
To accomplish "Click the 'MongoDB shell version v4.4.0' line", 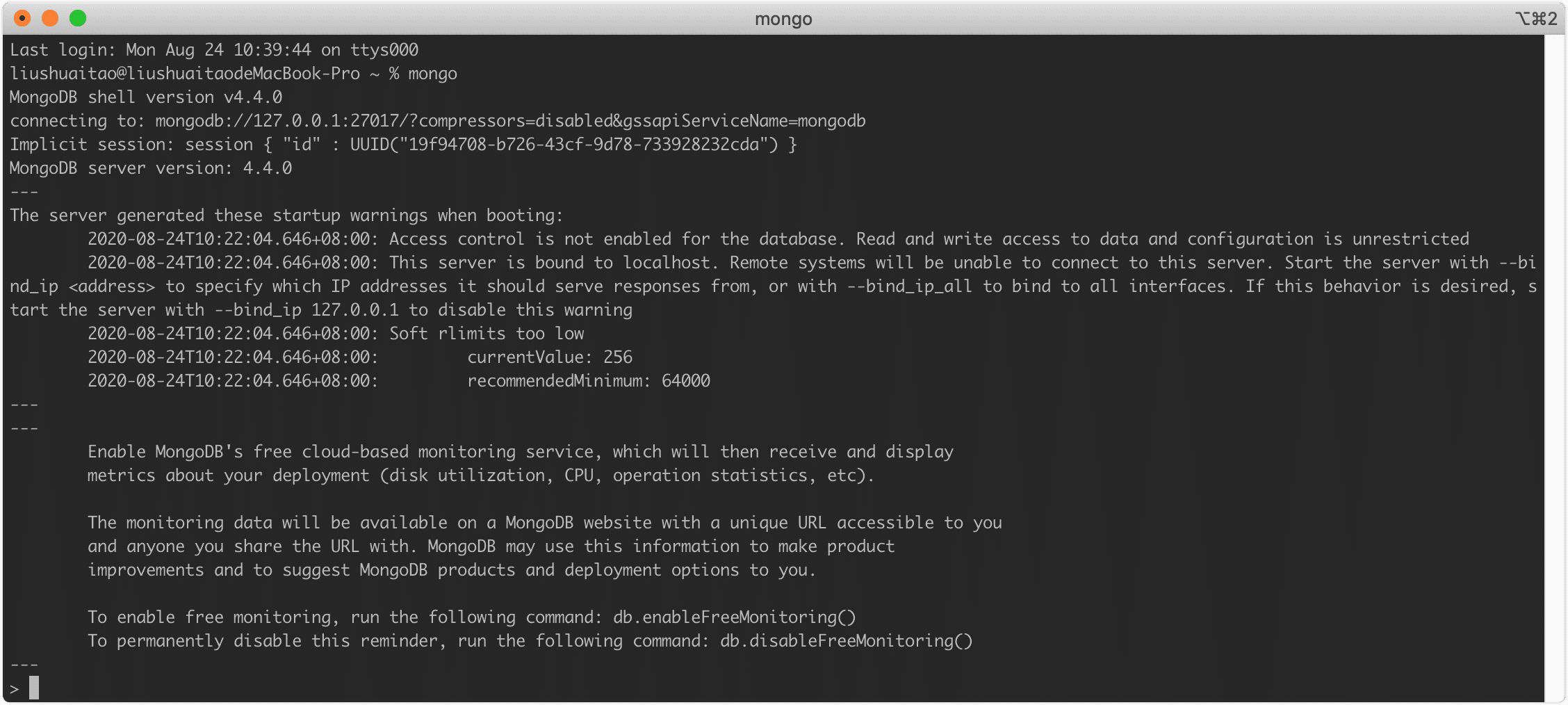I will click(x=146, y=97).
